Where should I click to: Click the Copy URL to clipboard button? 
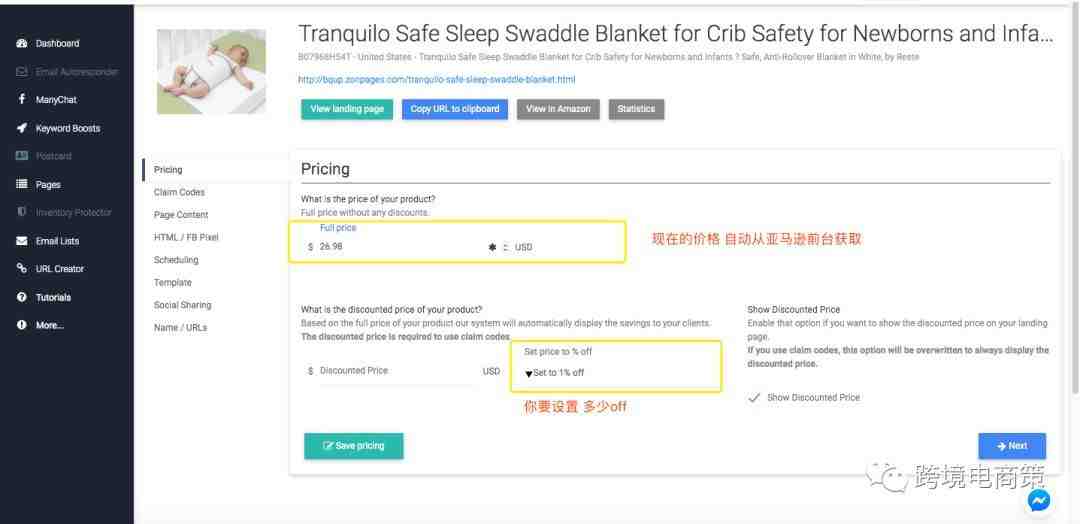455,109
